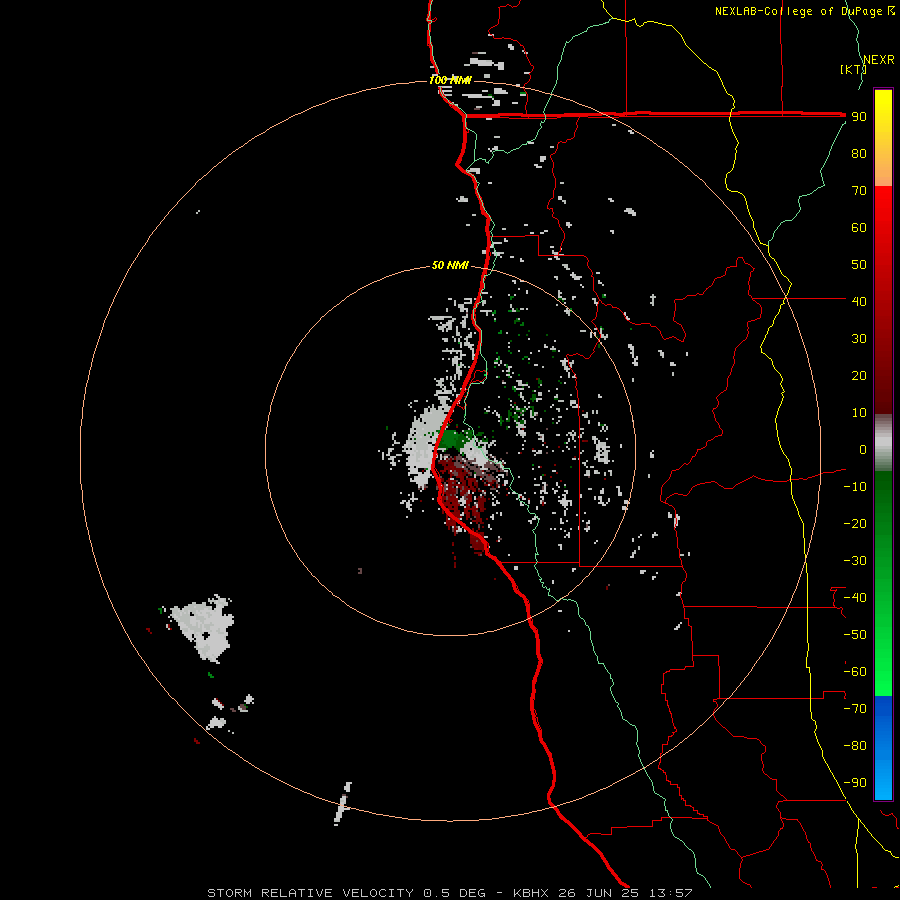
Task: Click the 100 NMI range ring label
Action: [x=451, y=80]
